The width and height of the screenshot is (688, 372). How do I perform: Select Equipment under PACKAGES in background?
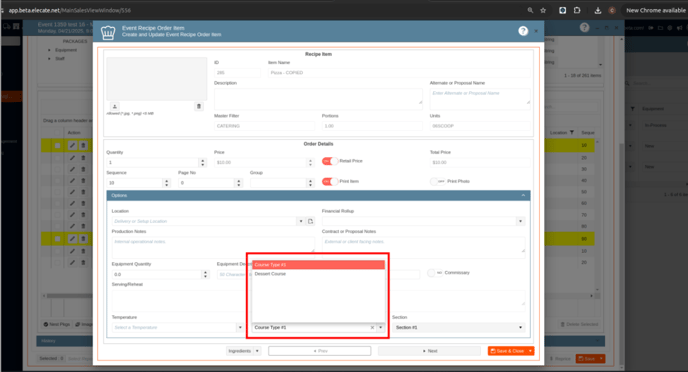(66, 50)
